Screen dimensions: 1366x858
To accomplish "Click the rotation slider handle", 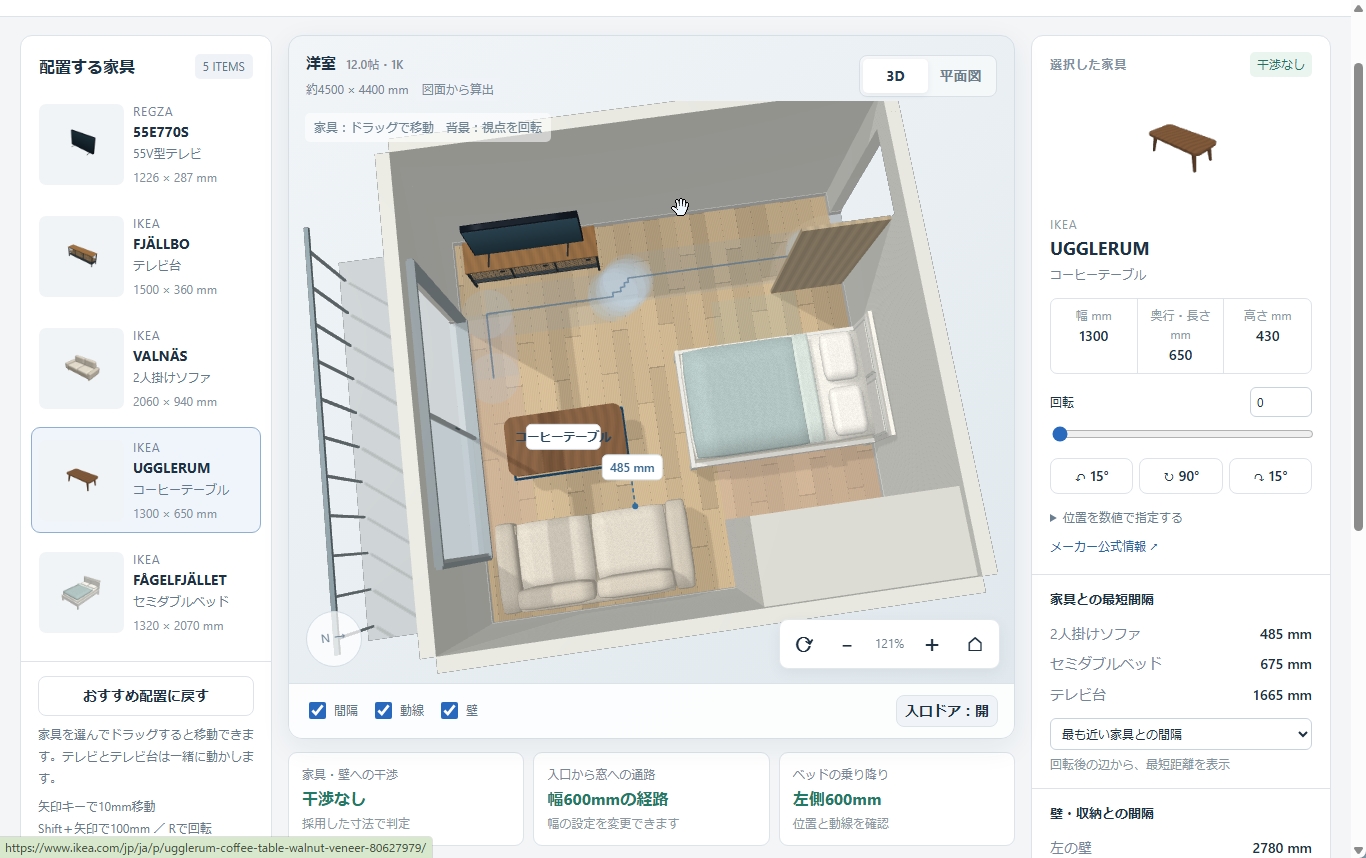I will tap(1060, 434).
